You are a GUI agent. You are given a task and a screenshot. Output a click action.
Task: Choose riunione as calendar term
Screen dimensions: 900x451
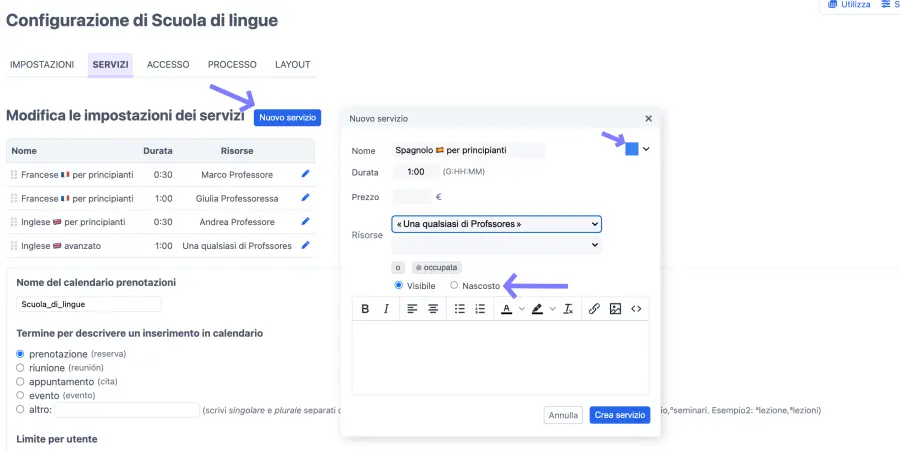pos(20,368)
